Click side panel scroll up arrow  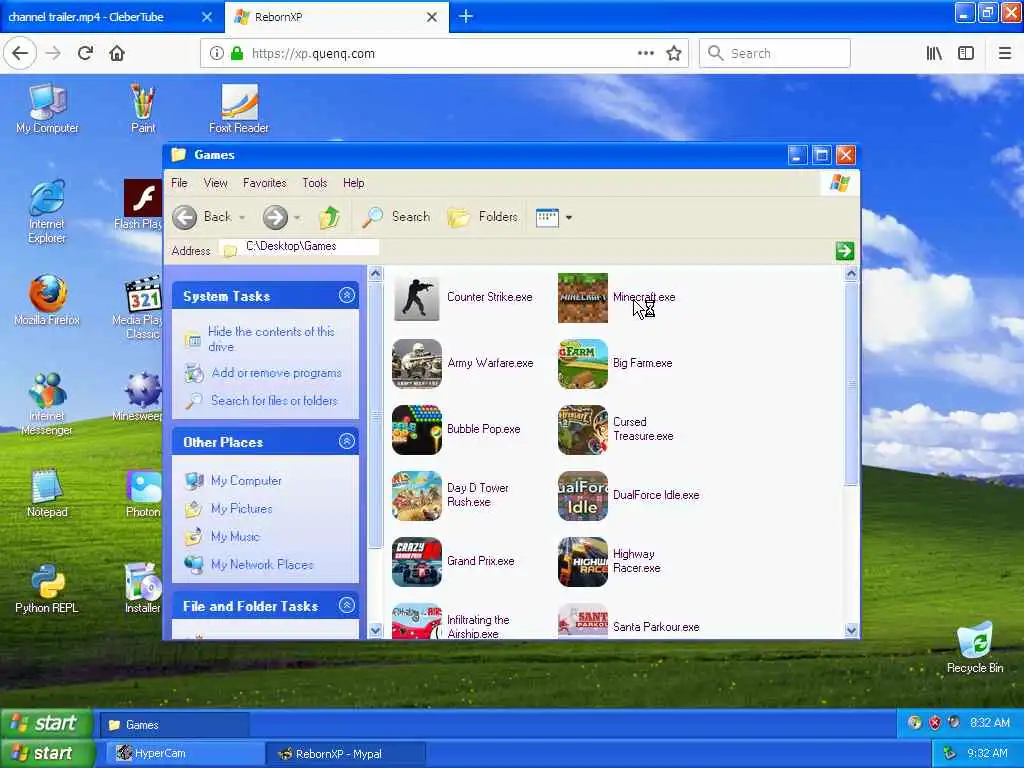pos(375,274)
